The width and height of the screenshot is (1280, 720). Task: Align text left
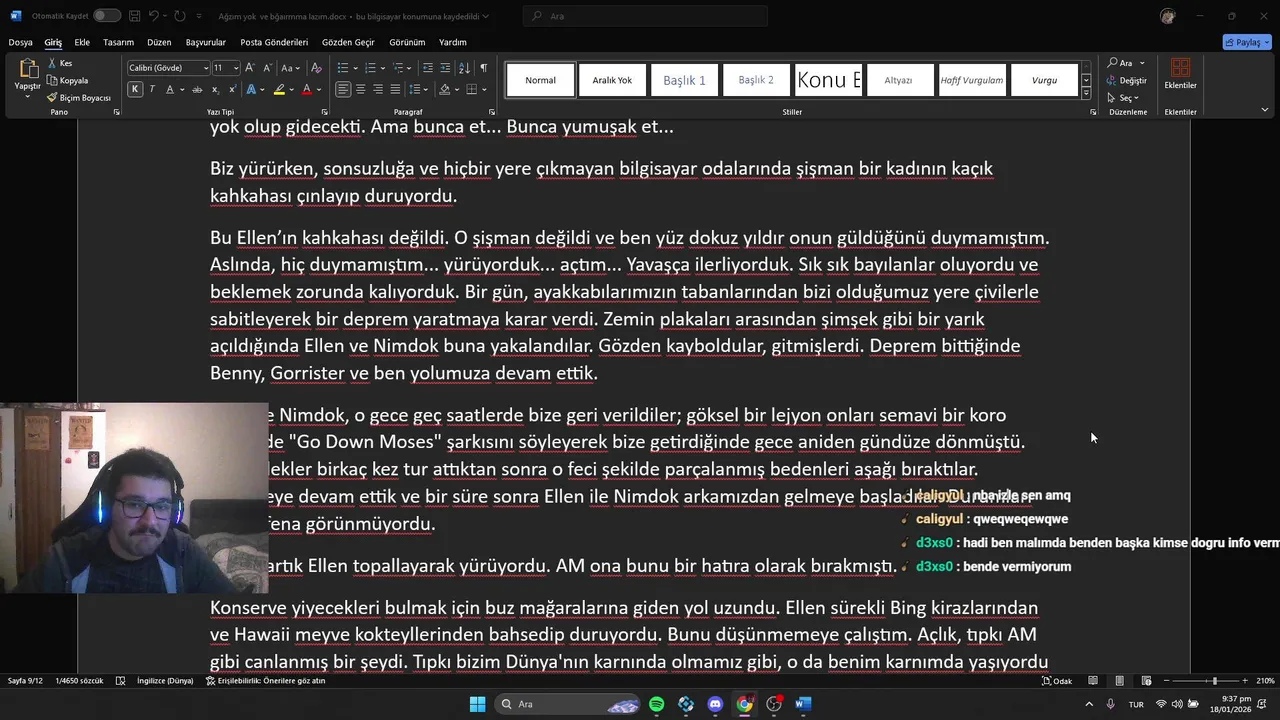coord(343,89)
